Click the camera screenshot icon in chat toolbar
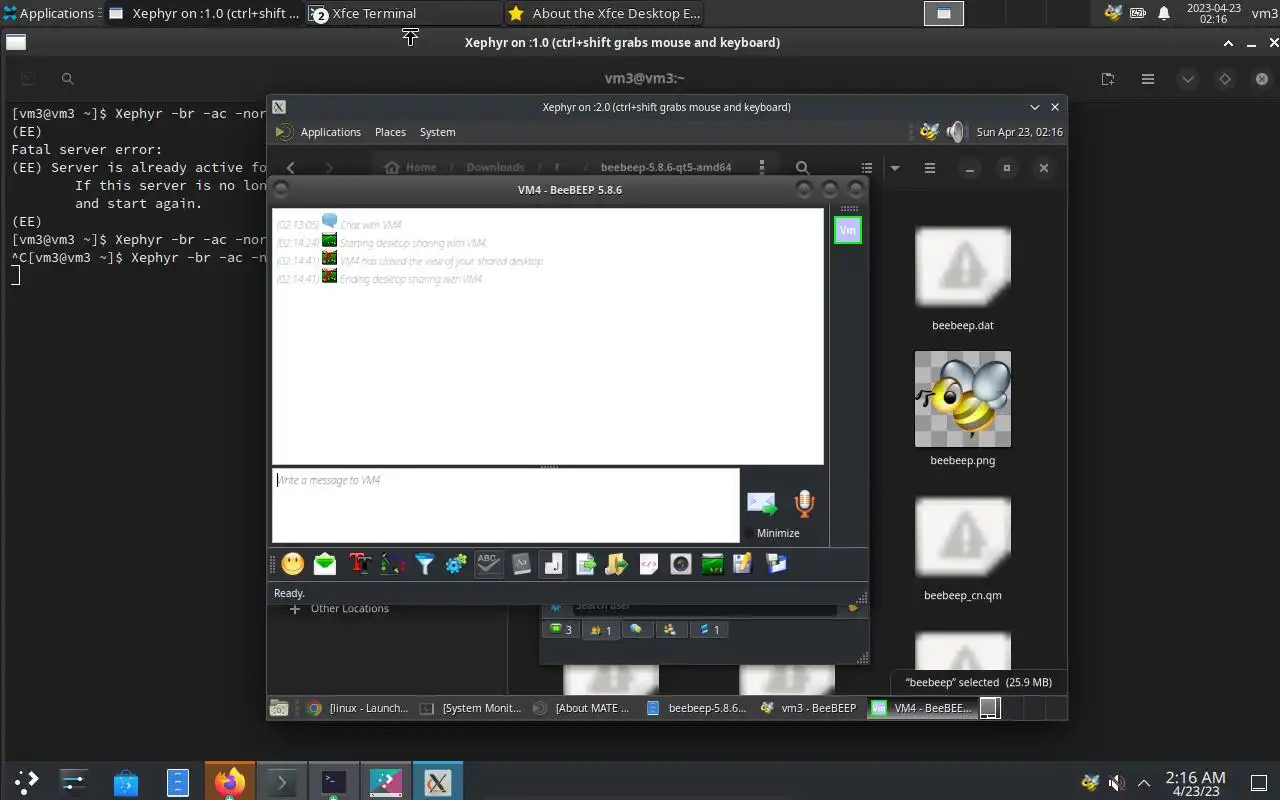 (681, 564)
